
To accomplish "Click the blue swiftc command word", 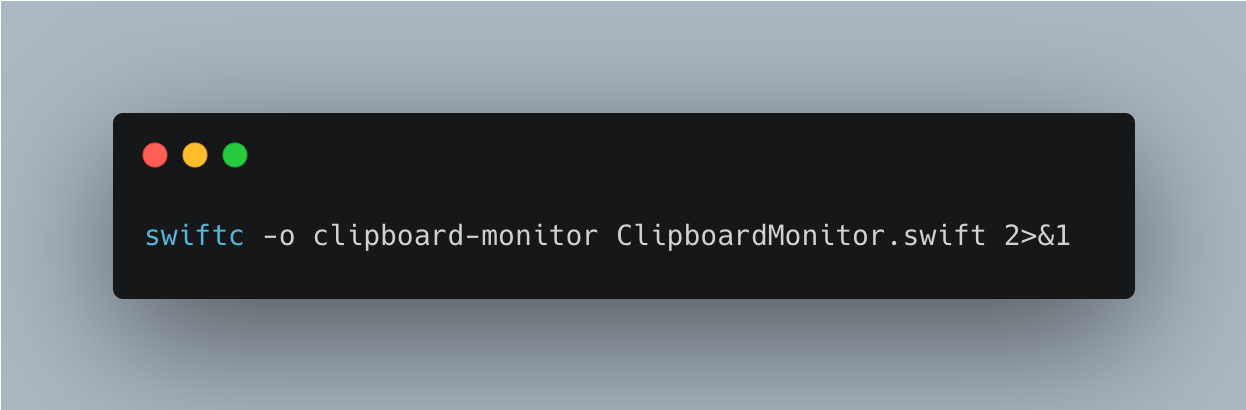I will tap(194, 237).
